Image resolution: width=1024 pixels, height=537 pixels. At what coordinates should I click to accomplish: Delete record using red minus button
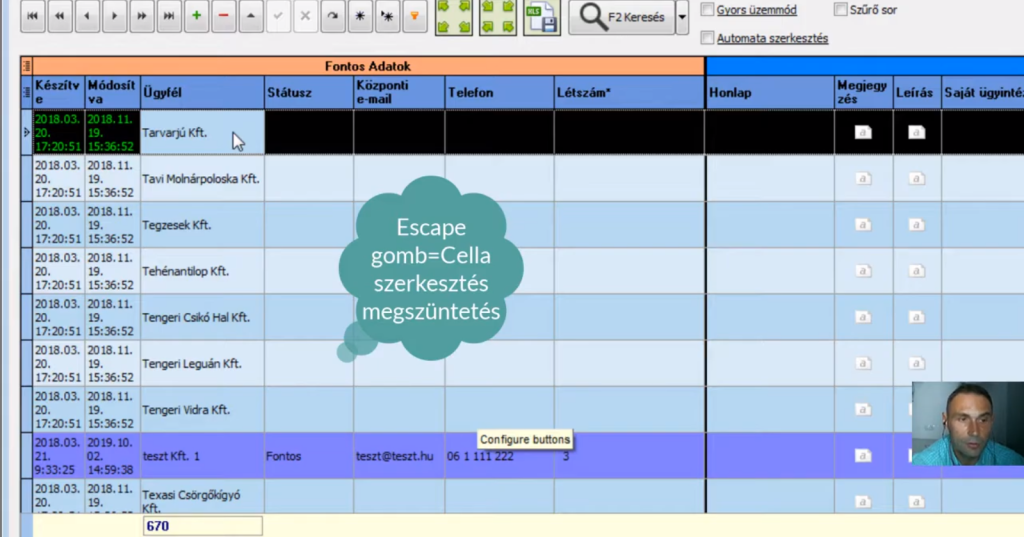[224, 16]
